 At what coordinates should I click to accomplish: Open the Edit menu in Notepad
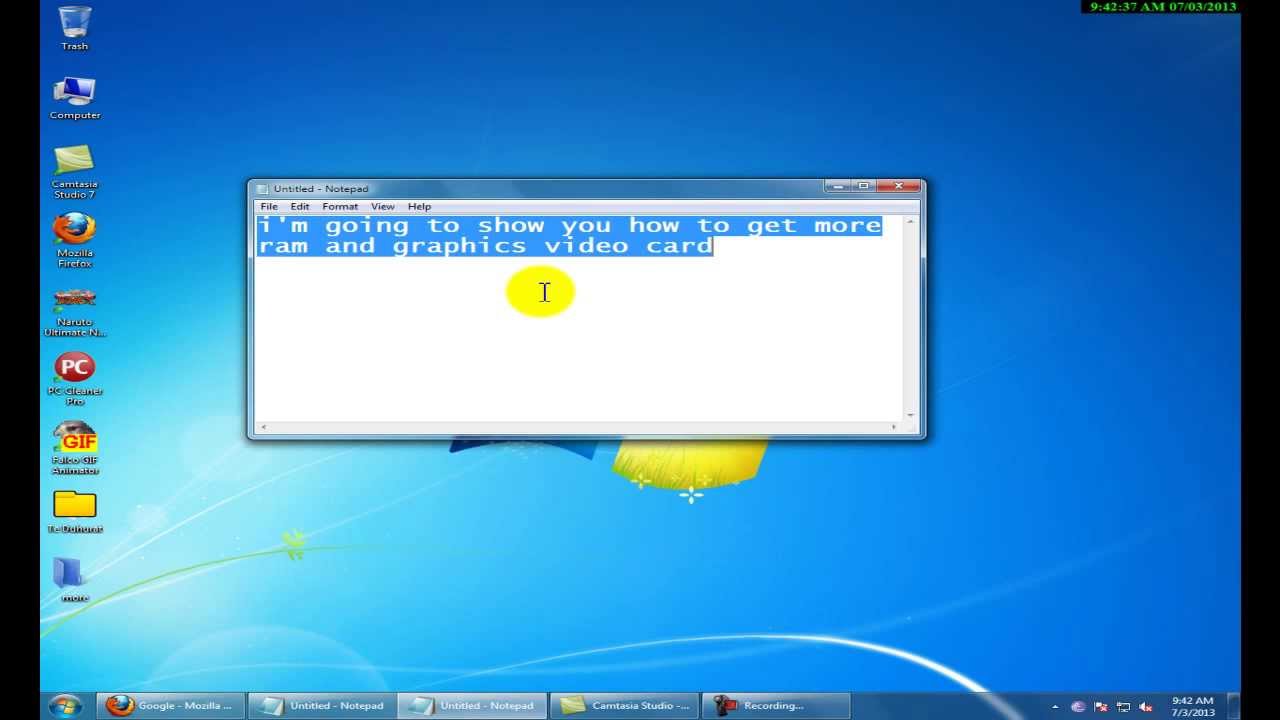coord(300,206)
